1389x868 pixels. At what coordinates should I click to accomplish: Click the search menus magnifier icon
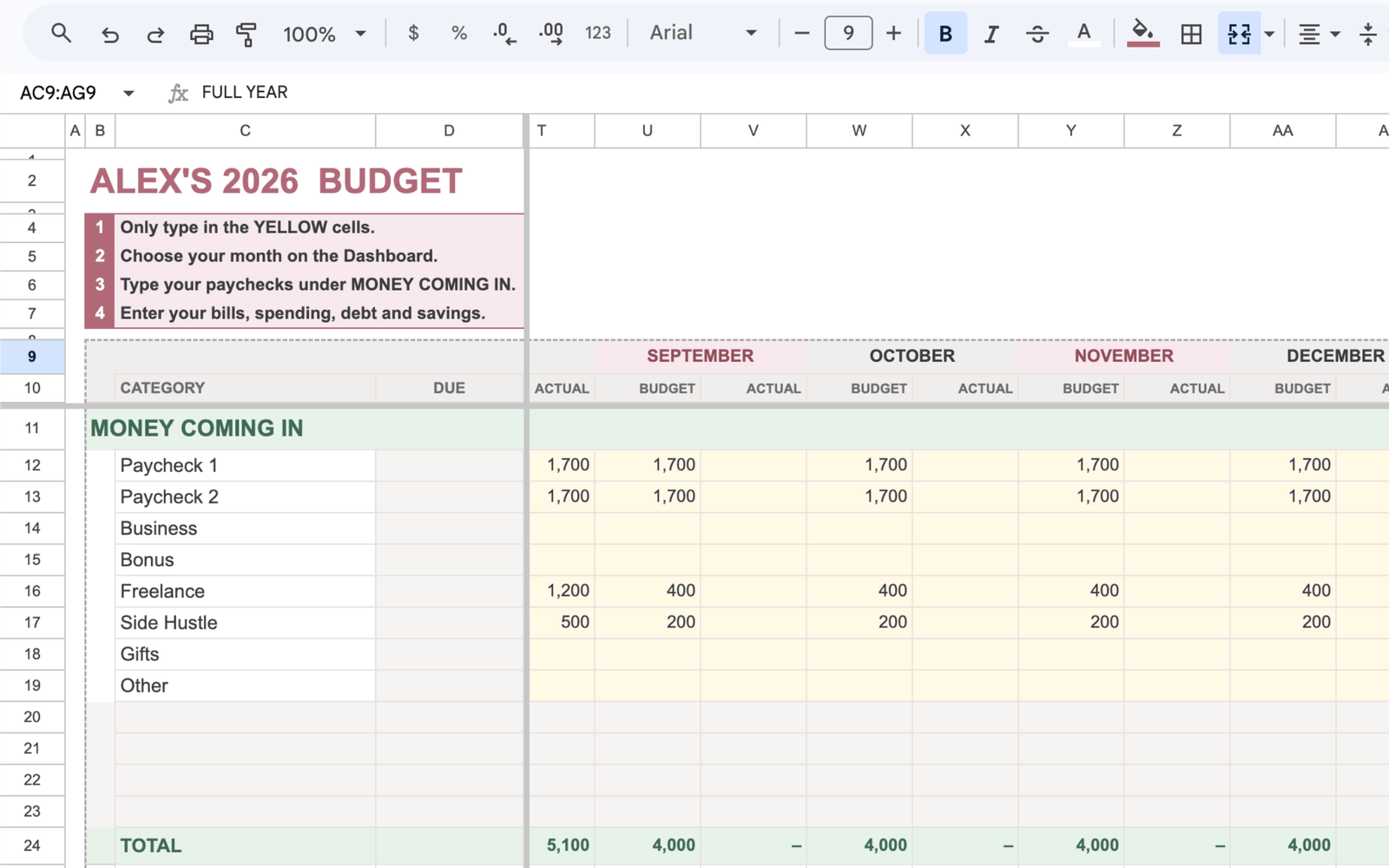coord(61,34)
